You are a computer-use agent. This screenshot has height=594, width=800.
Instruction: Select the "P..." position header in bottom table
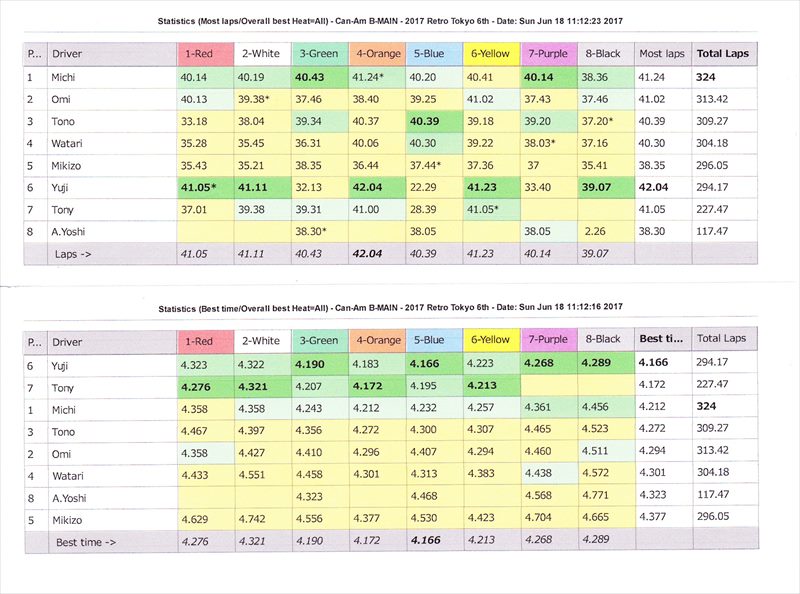click(33, 340)
